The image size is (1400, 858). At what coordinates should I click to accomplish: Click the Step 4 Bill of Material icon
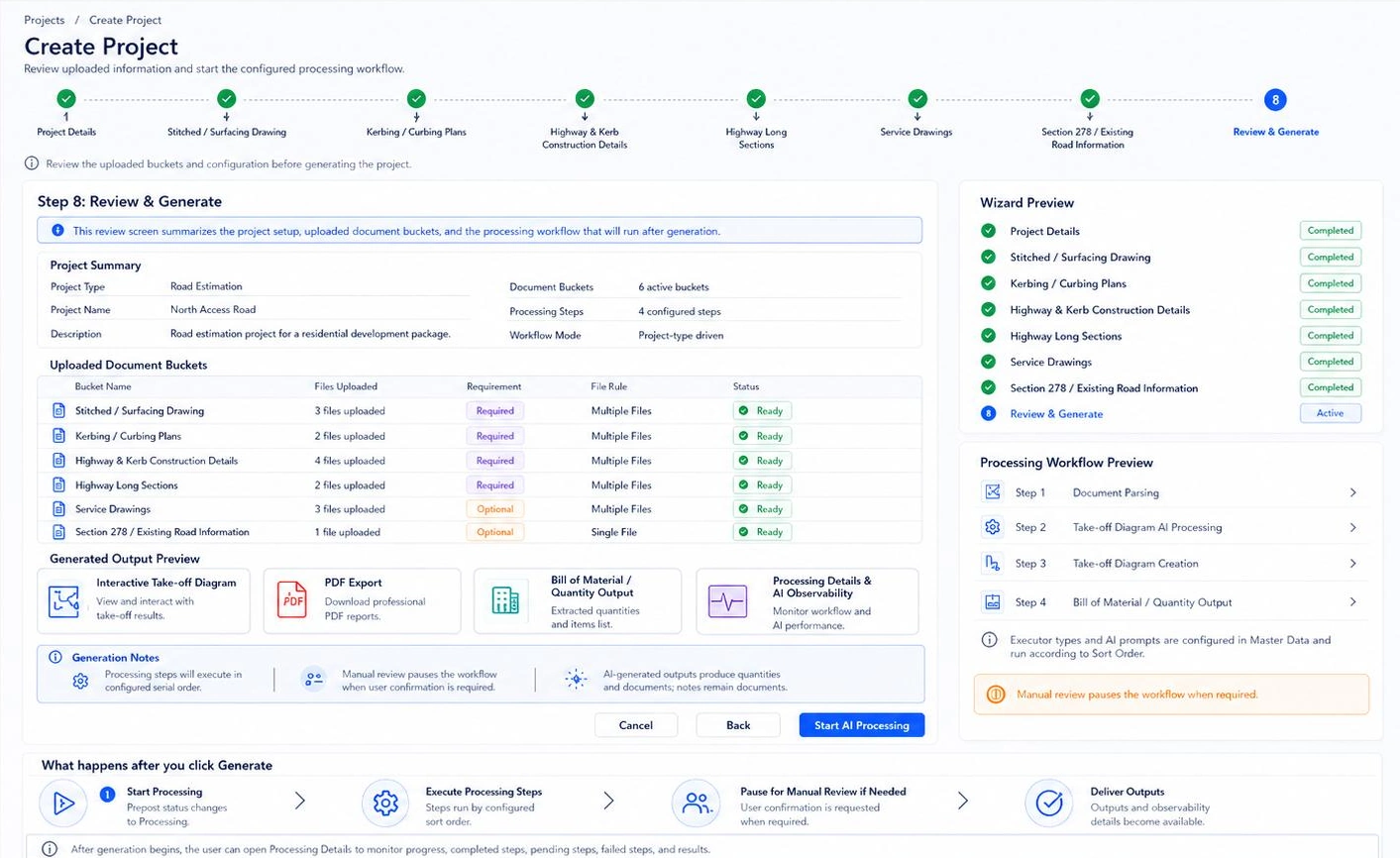pos(992,602)
